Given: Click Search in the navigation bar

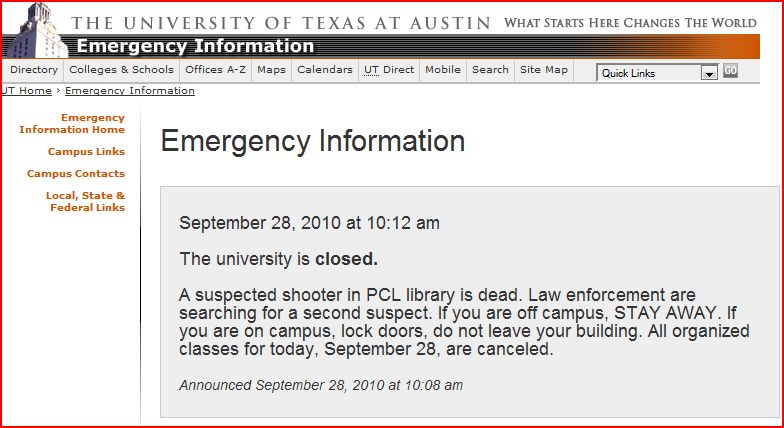Looking at the screenshot, I should (490, 70).
